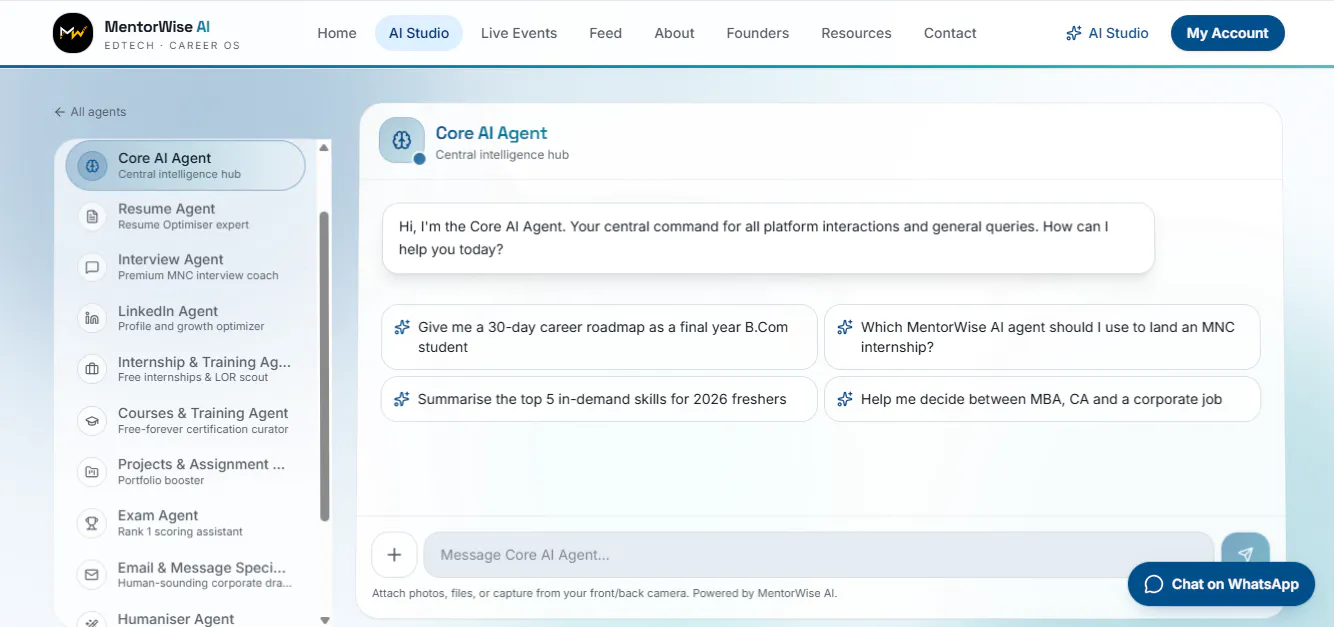Click the 'Free internships & LOR scout' text
Screen dimensions: 1334x627
(193, 377)
